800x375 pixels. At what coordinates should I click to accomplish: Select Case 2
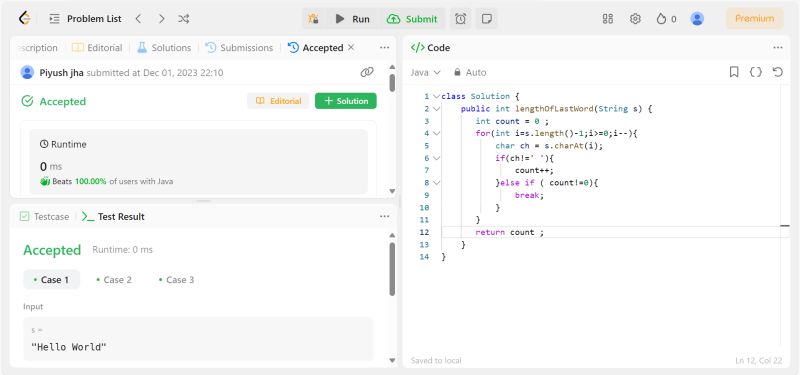pyautogui.click(x=114, y=280)
